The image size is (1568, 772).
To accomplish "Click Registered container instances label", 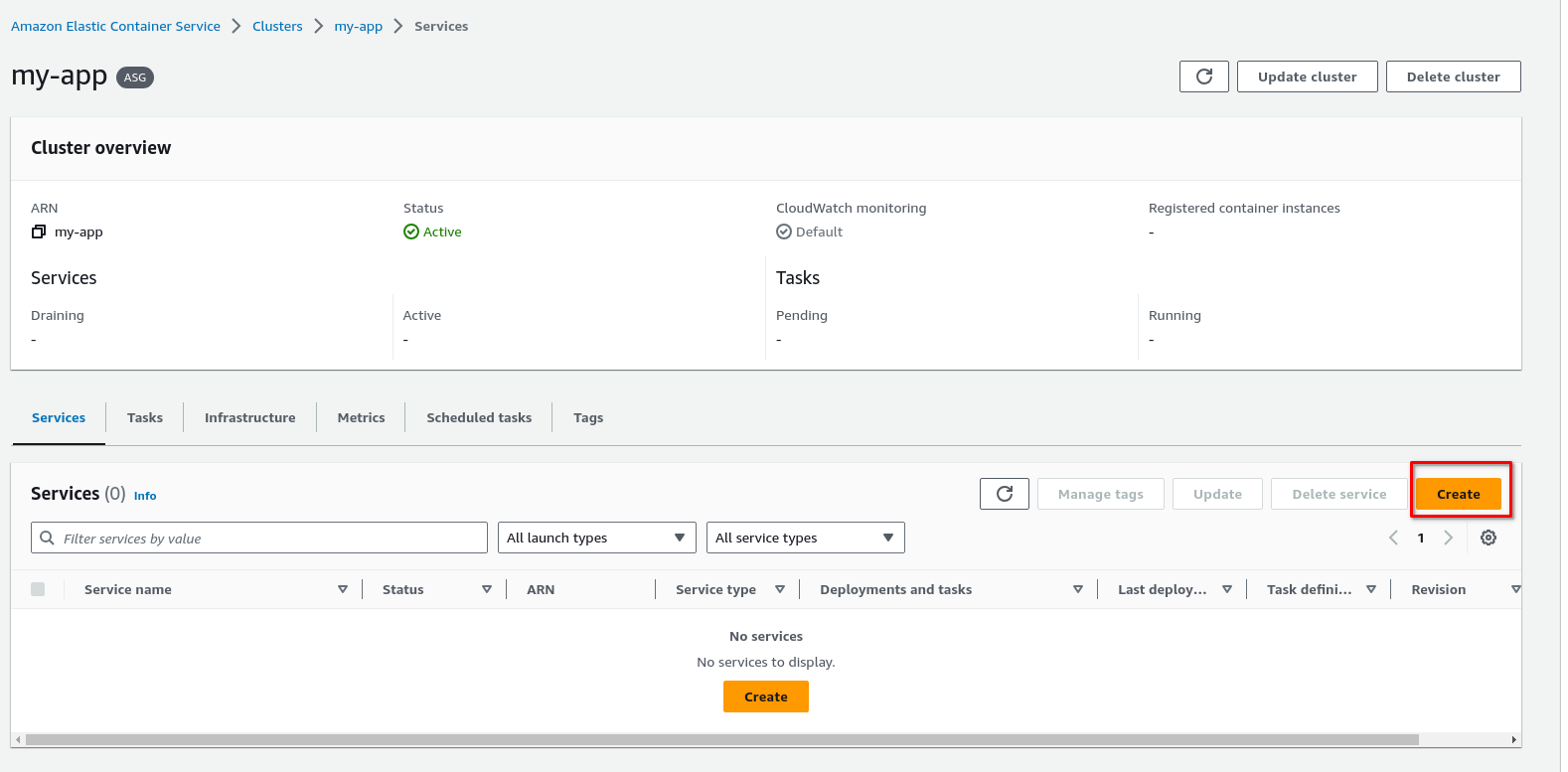I will point(1244,208).
